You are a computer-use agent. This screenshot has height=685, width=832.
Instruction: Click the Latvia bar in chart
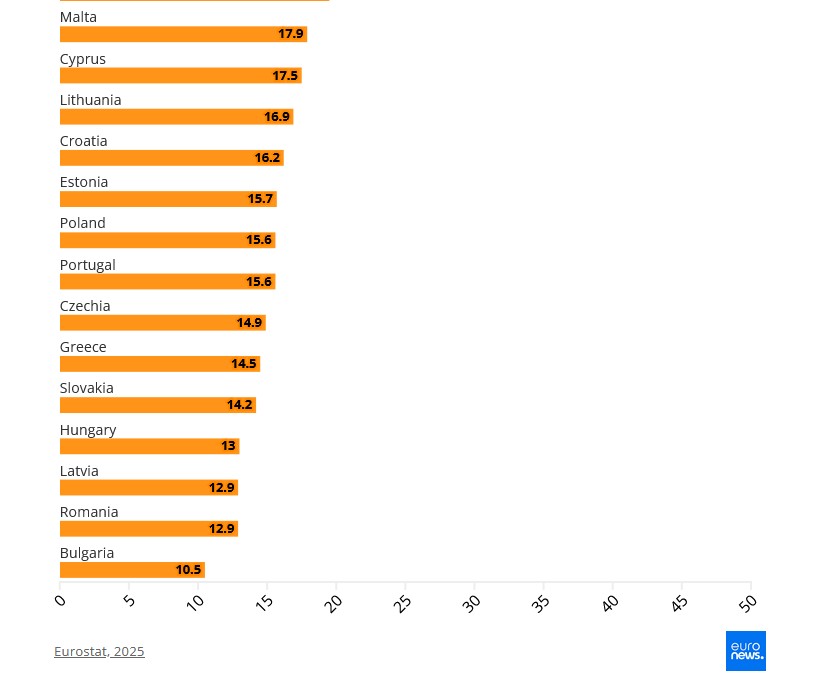[x=149, y=488]
